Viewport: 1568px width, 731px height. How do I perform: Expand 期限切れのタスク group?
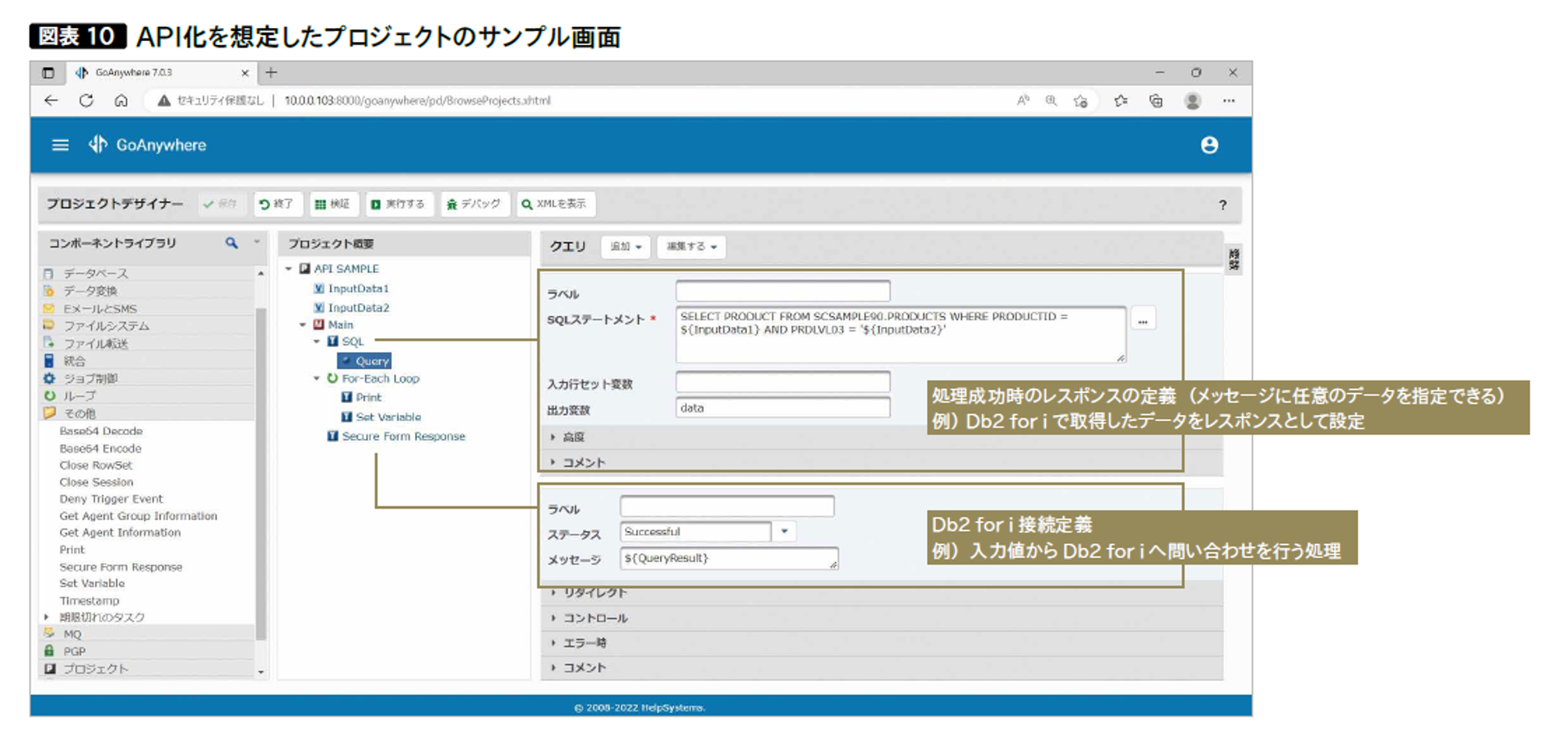[47, 617]
